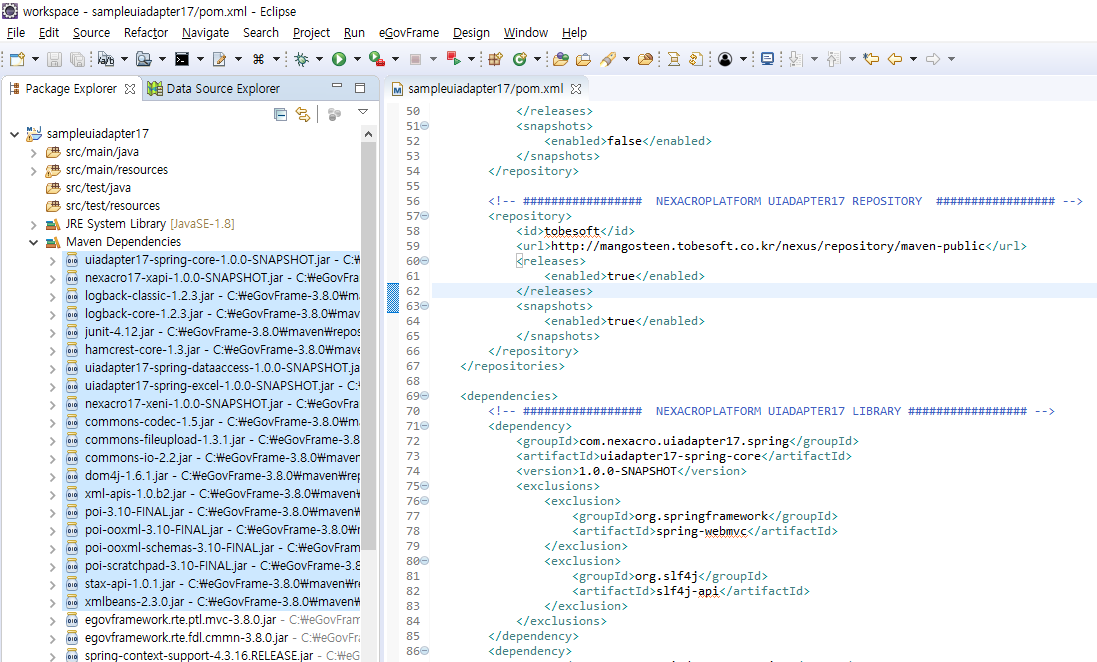Click the Package Explorer vertical scrollbar
The width and height of the screenshot is (1097, 662).
368,350
